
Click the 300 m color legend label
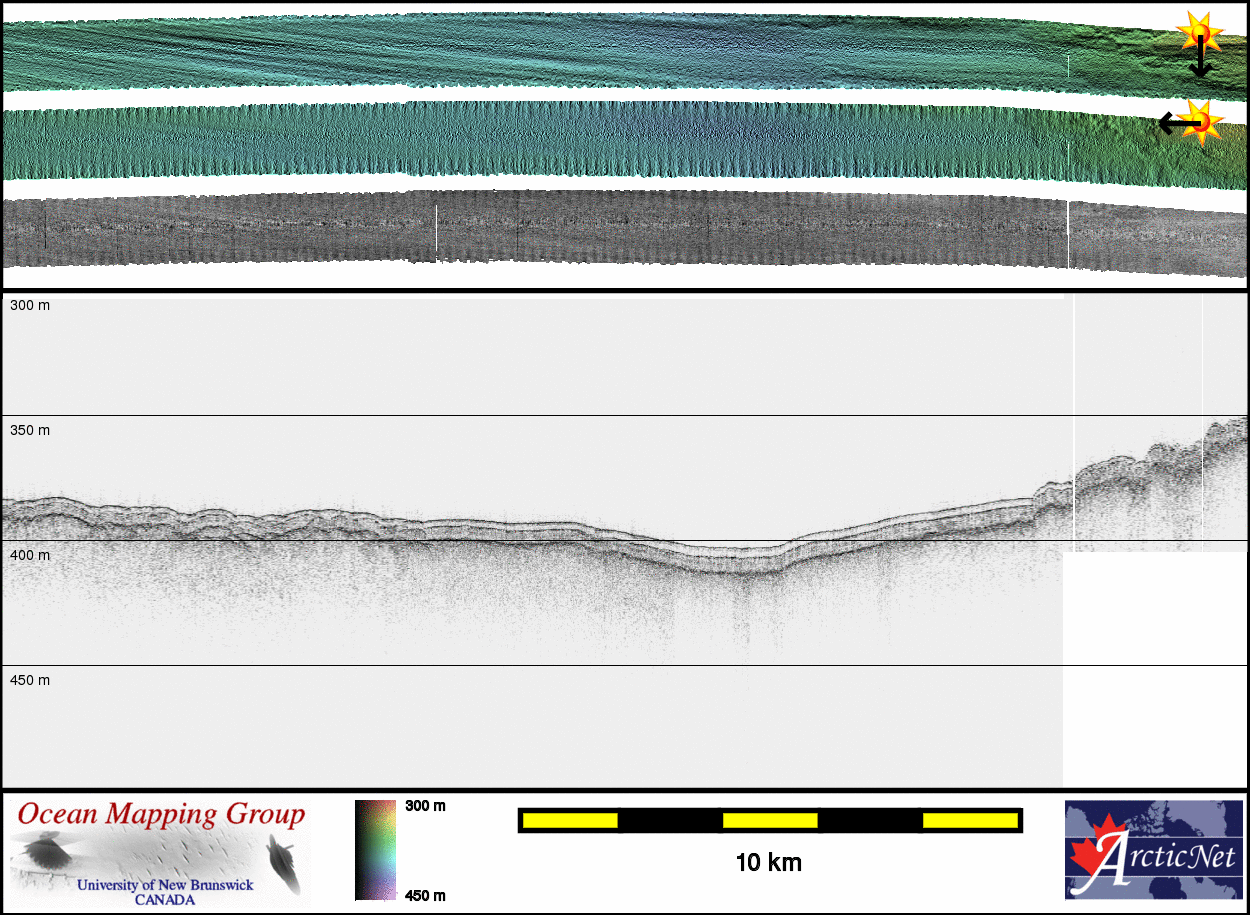tap(425, 806)
